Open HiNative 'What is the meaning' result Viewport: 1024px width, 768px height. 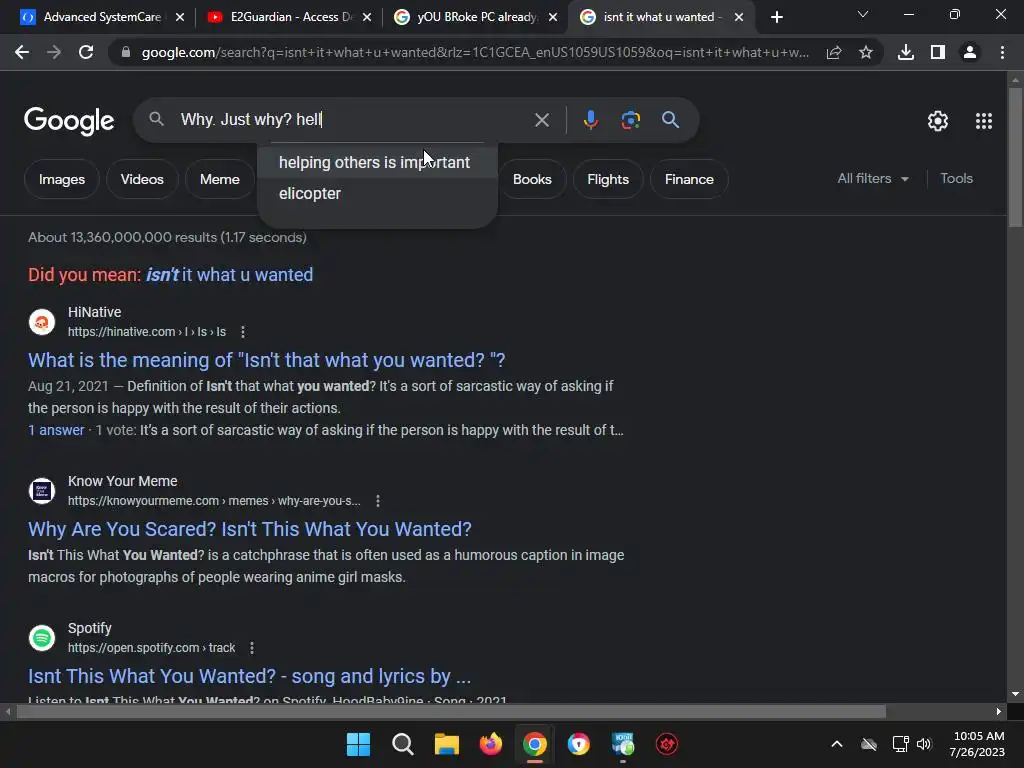pos(266,360)
